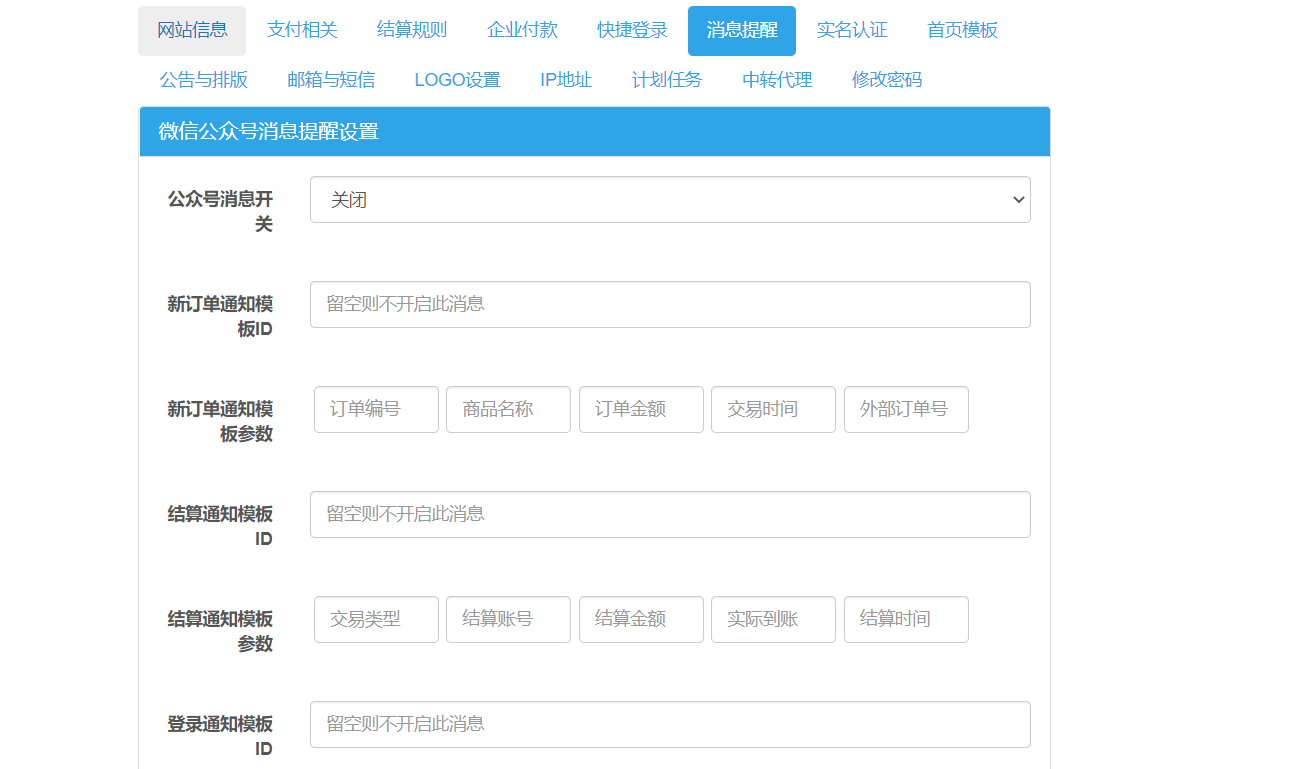The image size is (1307, 769).
Task: Click the 登录通知模板ID input field
Action: pos(670,724)
